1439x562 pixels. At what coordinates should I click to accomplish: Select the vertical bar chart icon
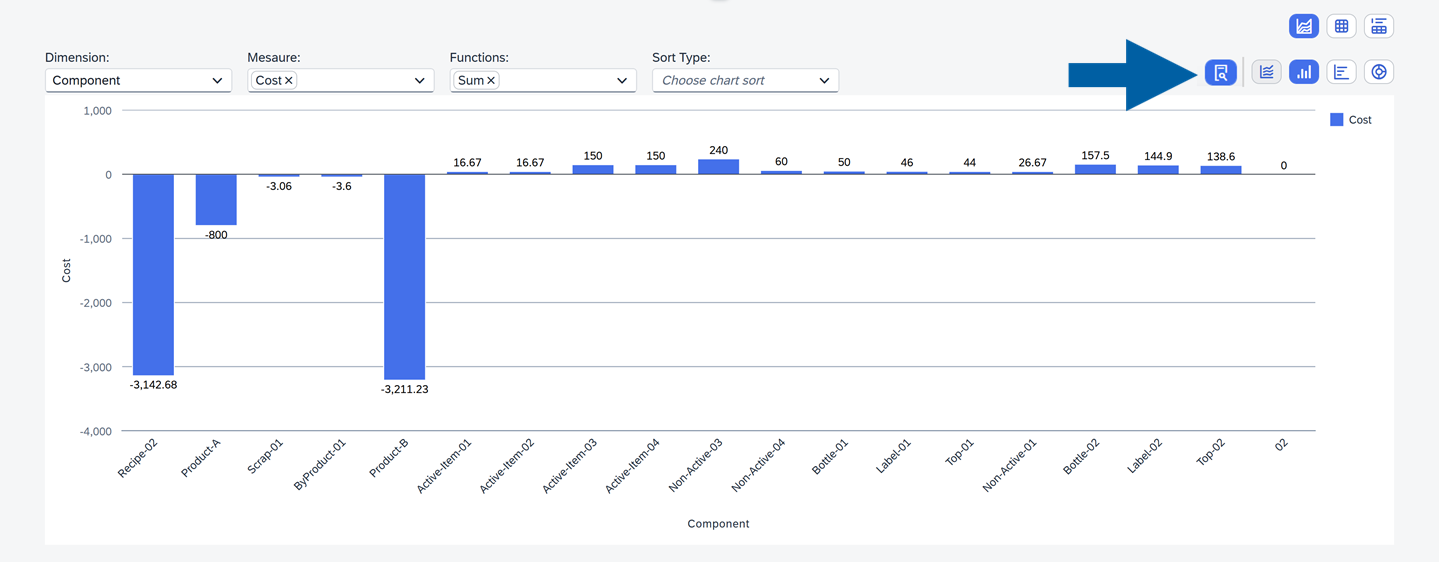click(x=1303, y=72)
